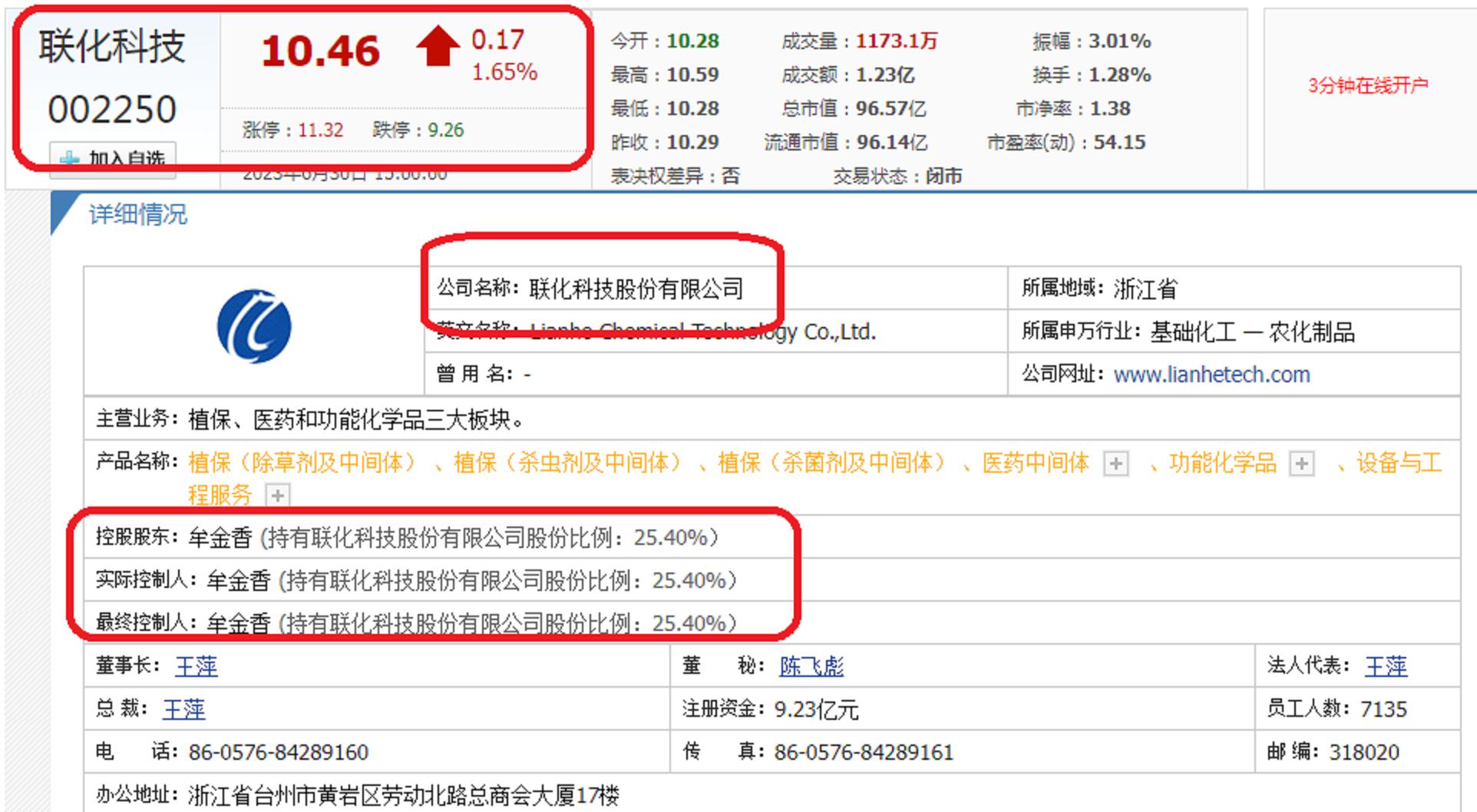The image size is (1477, 812).
Task: Click 换手 value 1.28%
Action: coord(1119,74)
